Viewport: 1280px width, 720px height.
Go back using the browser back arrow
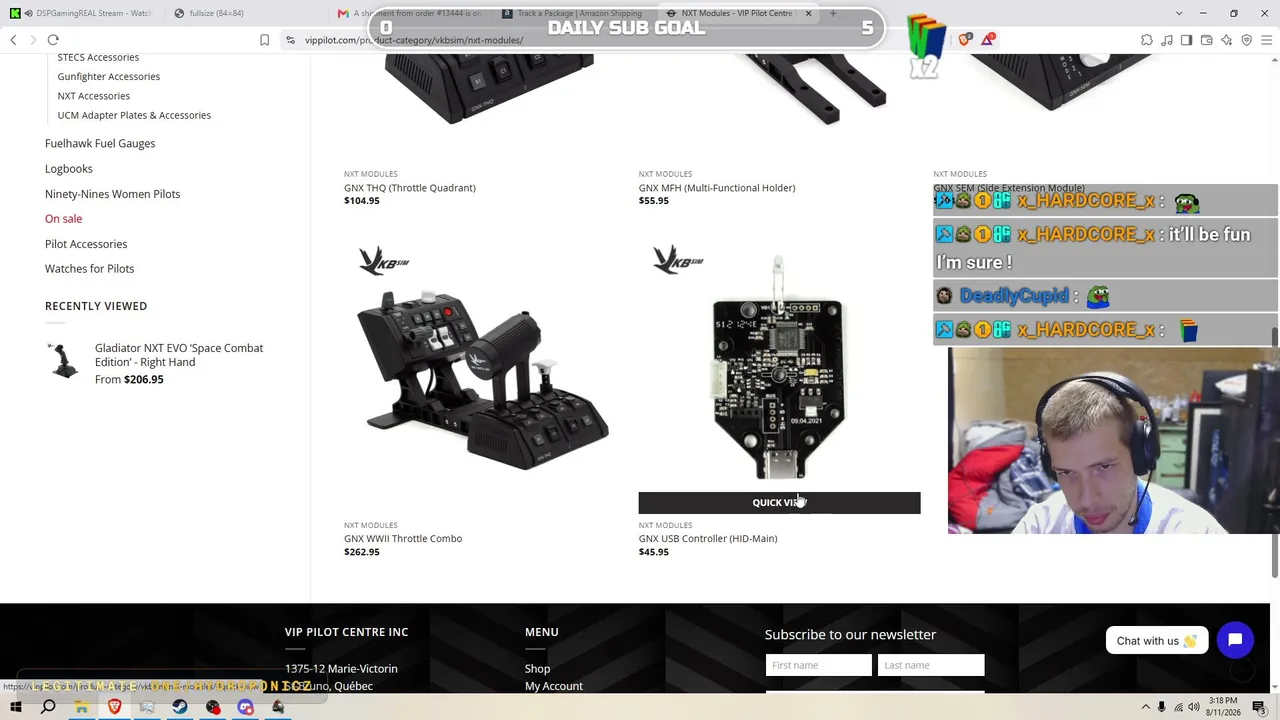click(13, 40)
